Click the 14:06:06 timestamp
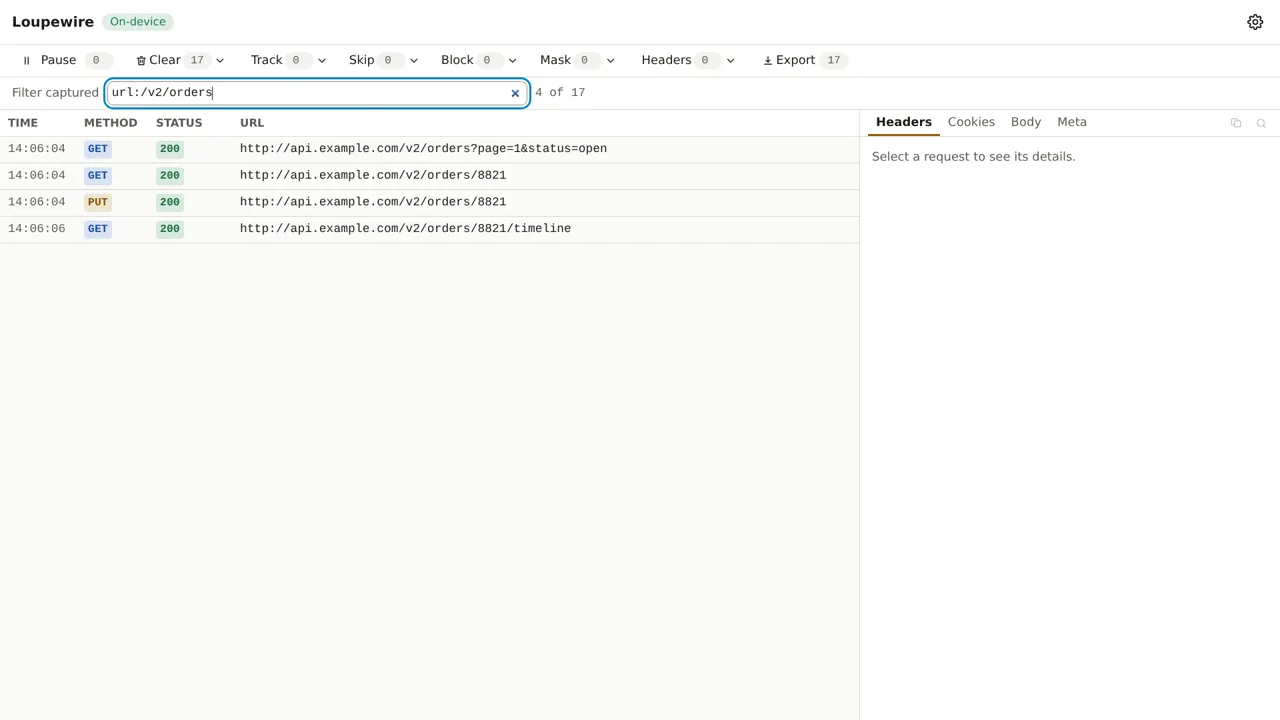 tap(37, 229)
